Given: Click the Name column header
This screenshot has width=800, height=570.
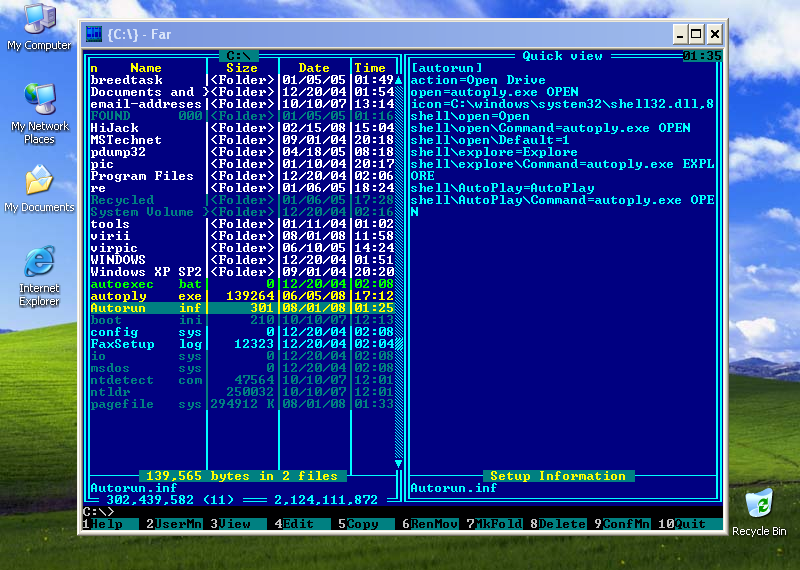Looking at the screenshot, I should 146,68.
